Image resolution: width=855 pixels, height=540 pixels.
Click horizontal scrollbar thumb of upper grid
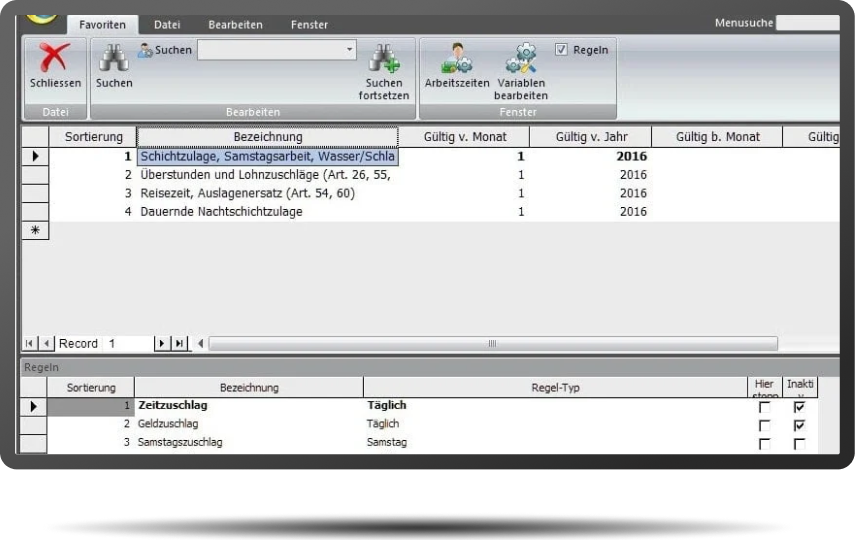tap(493, 344)
